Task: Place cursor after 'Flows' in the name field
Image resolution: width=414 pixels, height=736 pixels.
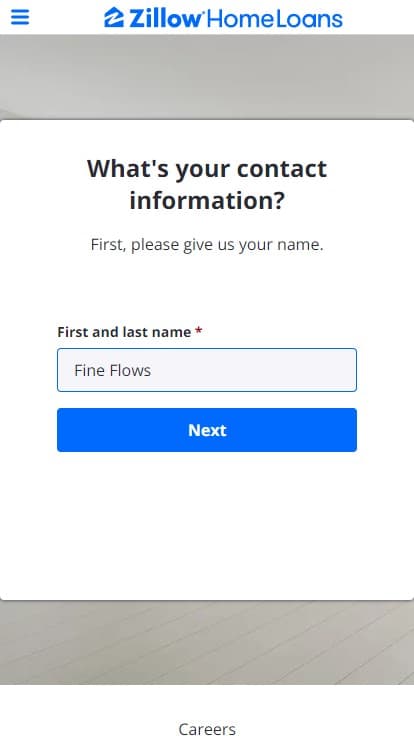Action: [153, 370]
